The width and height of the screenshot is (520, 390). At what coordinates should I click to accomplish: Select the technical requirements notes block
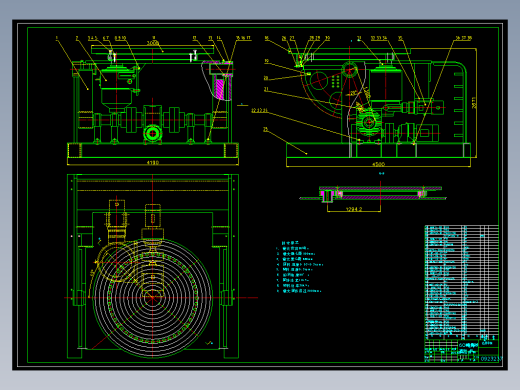pyautogui.click(x=299, y=267)
